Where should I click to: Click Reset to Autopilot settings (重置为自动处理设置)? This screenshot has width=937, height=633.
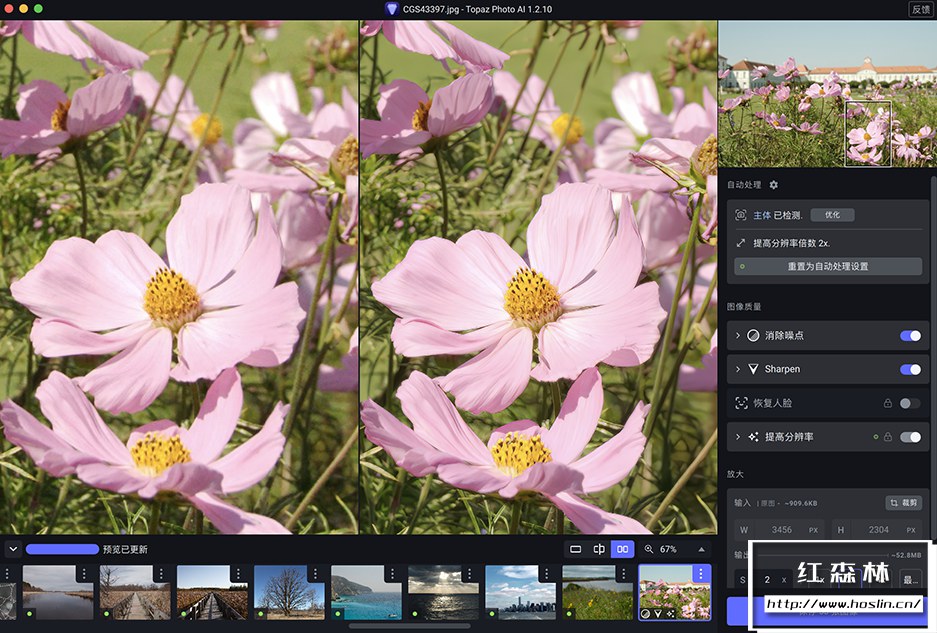click(827, 266)
